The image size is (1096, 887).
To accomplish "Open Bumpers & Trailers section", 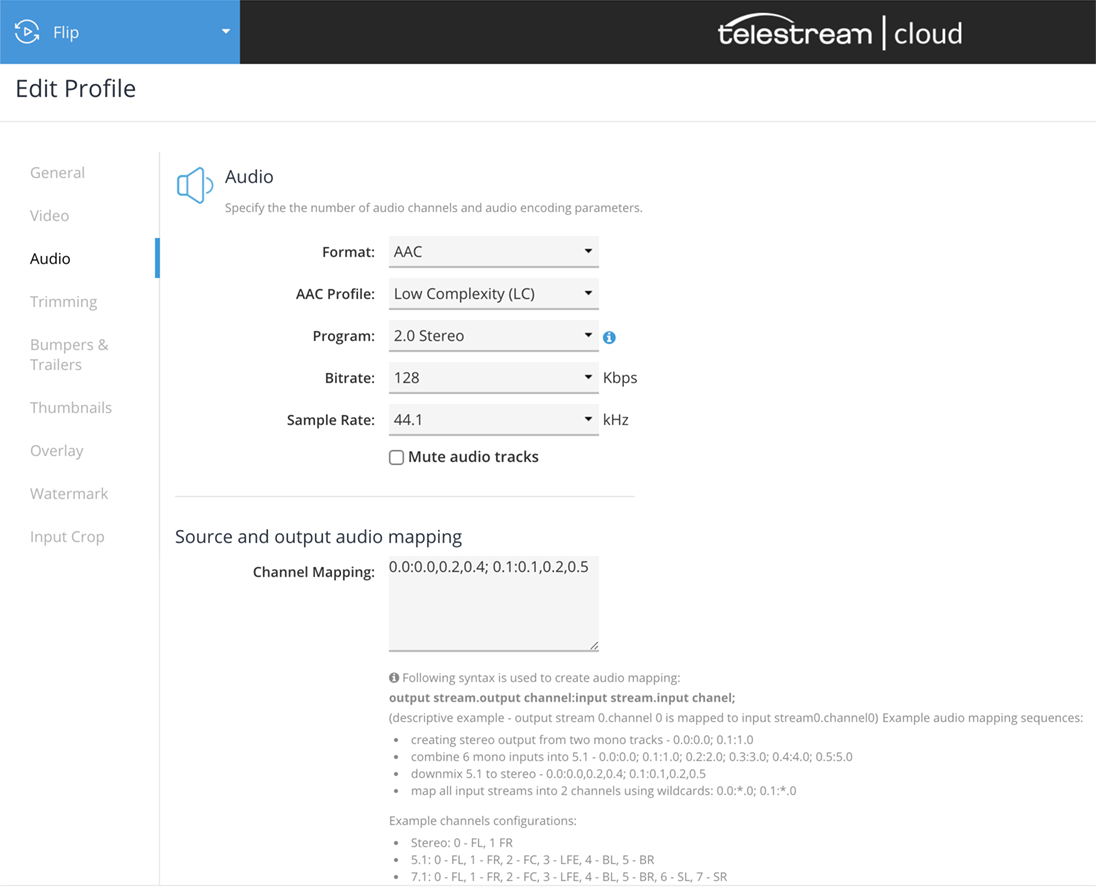I will click(69, 354).
